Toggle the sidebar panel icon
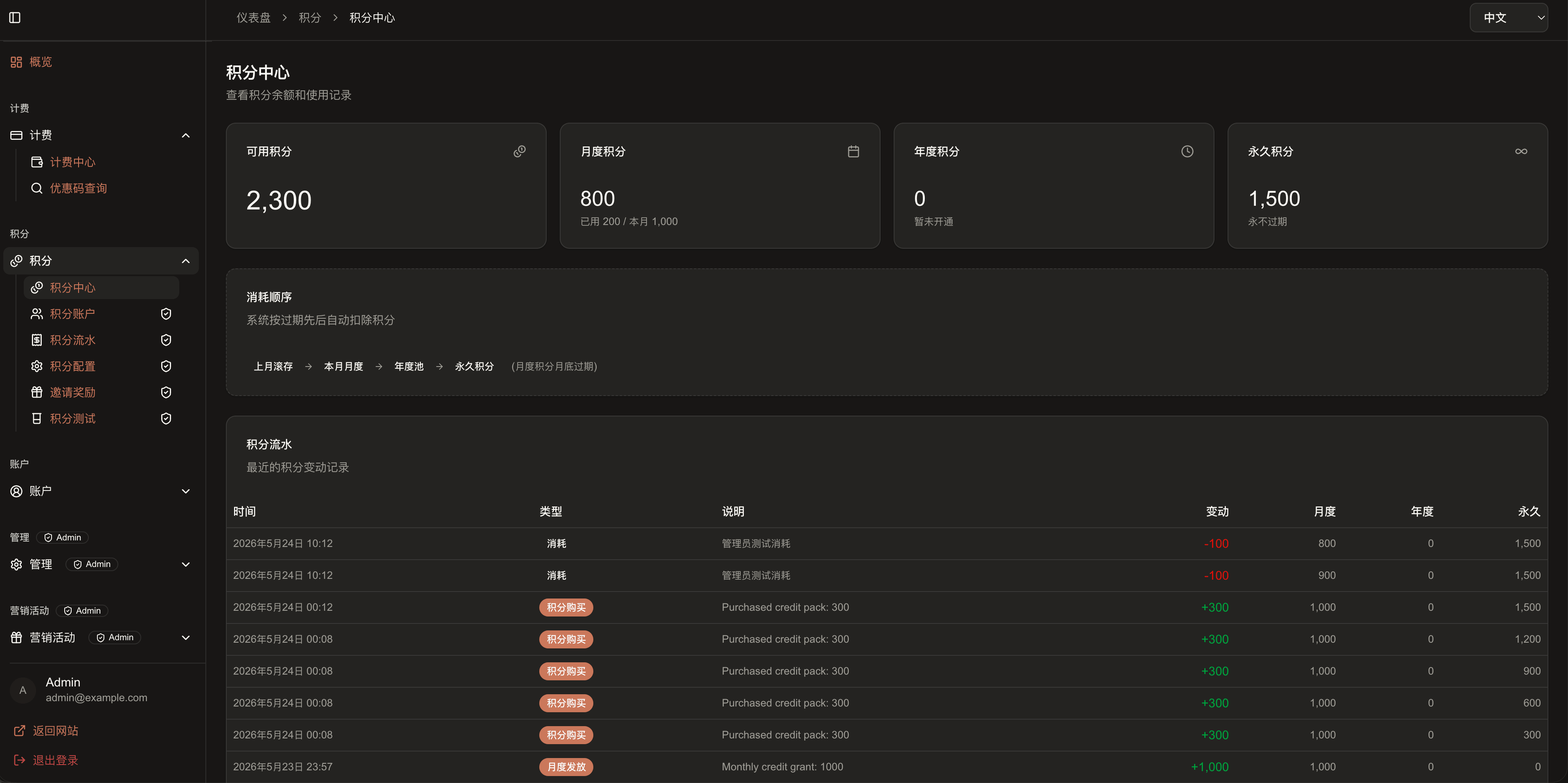1568x783 pixels. [15, 18]
